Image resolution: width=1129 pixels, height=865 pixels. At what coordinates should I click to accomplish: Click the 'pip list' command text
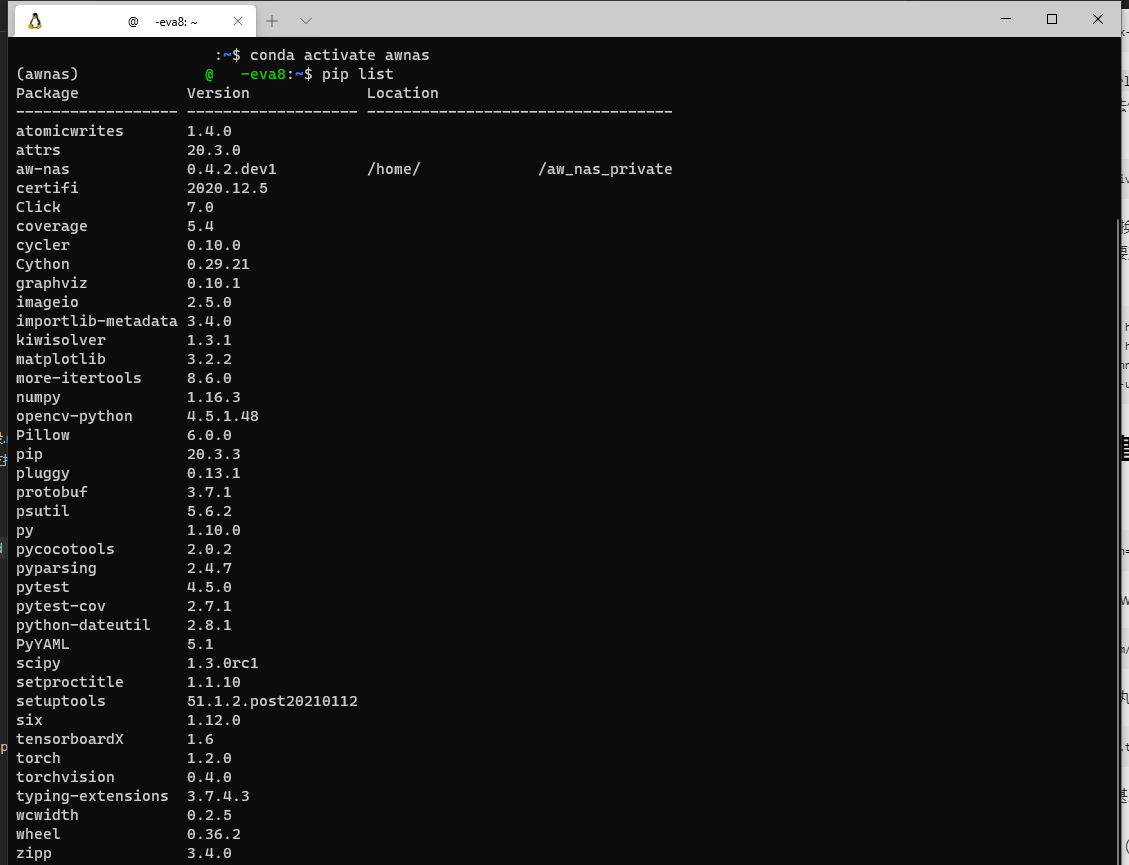pos(357,74)
